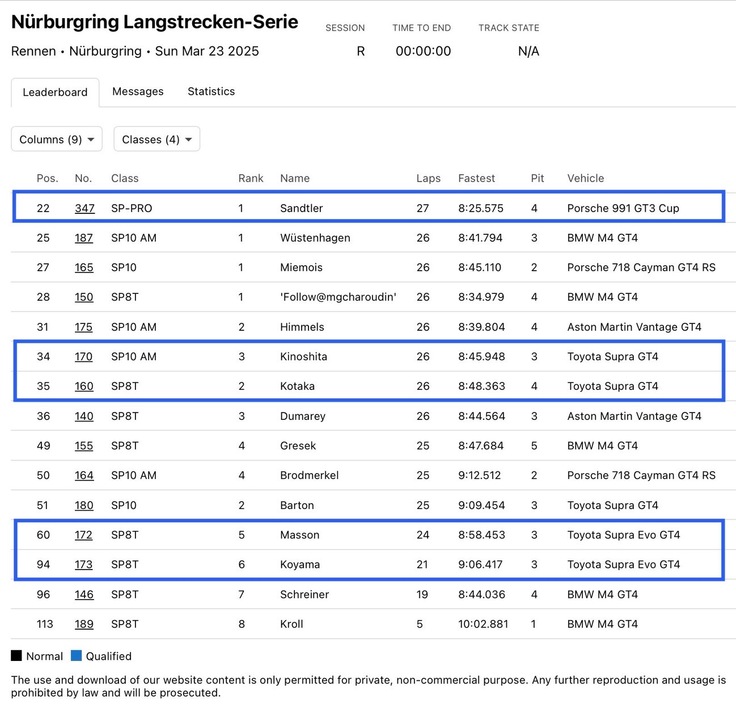Screen dimensions: 736x716
Task: Select the Leaderboard tab
Action: (x=55, y=92)
